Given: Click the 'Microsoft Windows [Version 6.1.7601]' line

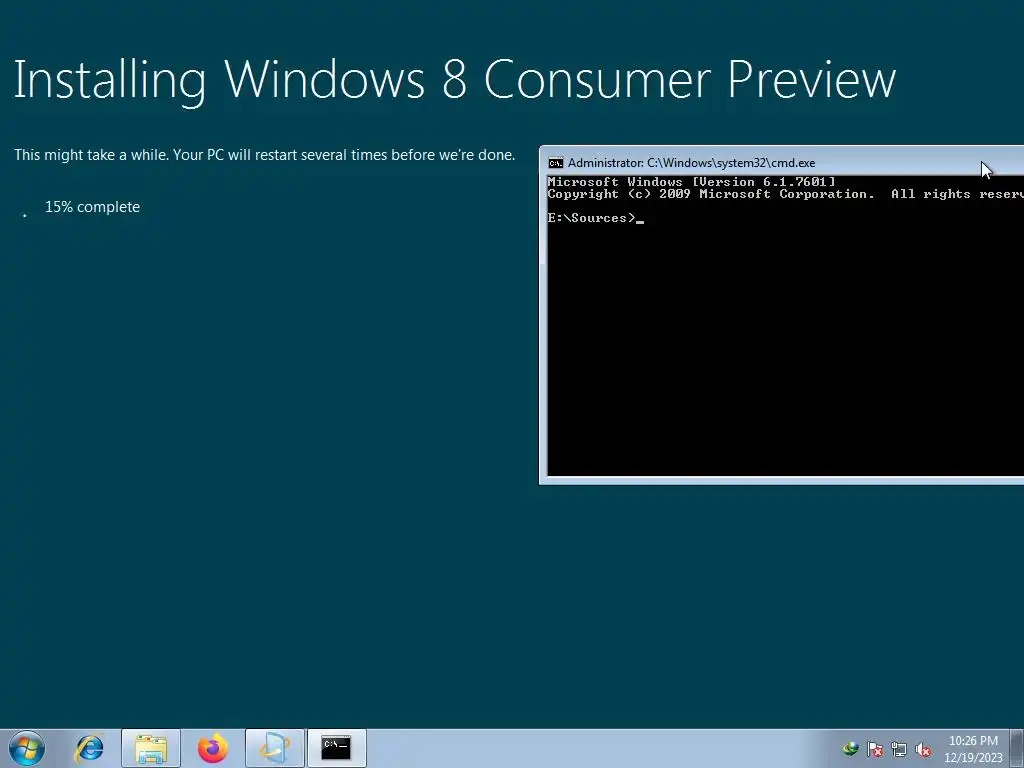Looking at the screenshot, I should pyautogui.click(x=692, y=182).
